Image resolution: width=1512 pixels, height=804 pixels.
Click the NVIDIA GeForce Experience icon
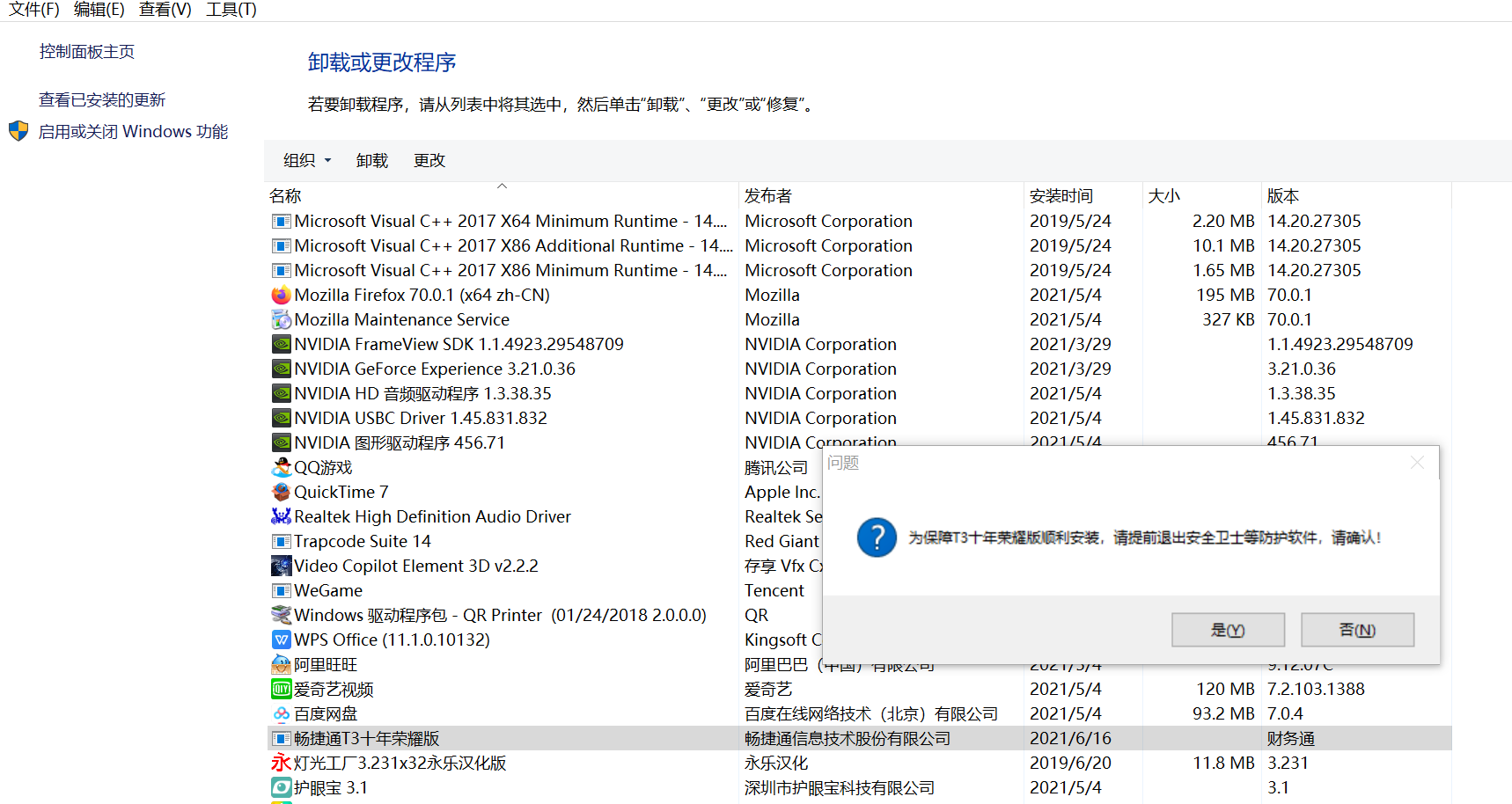281,369
